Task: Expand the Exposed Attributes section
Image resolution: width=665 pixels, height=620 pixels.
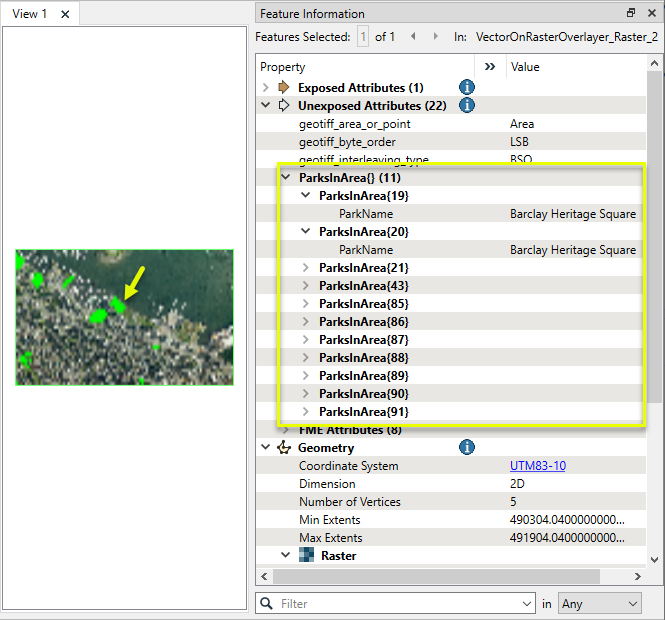Action: pos(266,88)
